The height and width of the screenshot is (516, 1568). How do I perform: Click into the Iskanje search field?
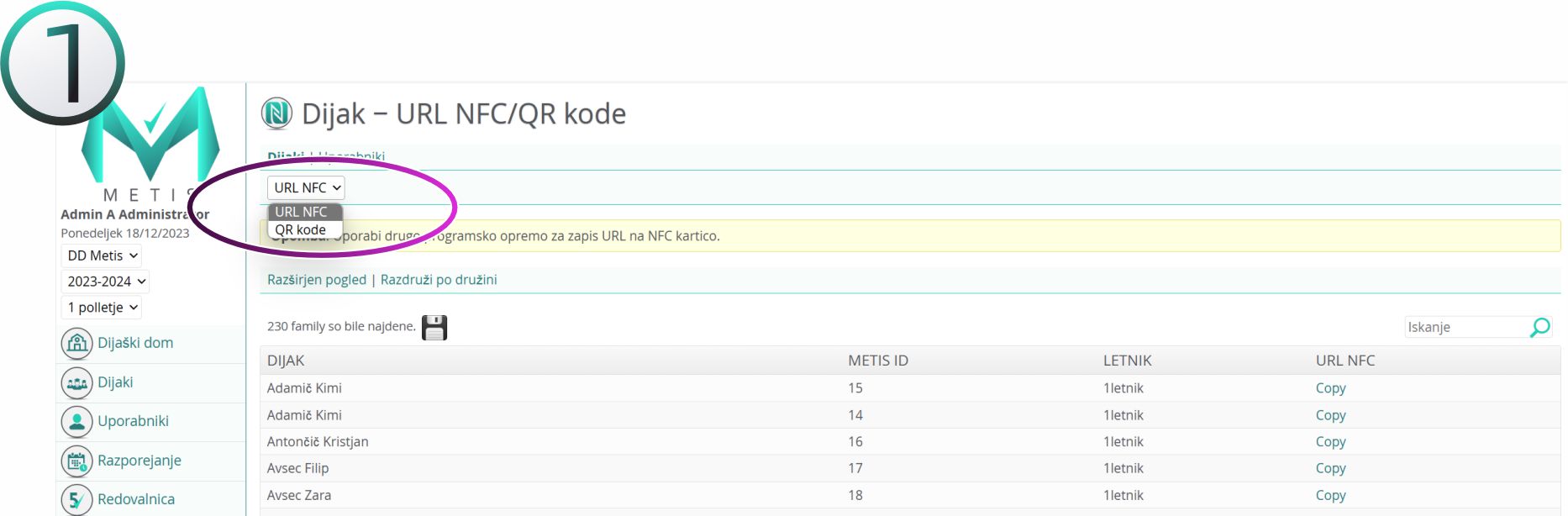pyautogui.click(x=1465, y=327)
